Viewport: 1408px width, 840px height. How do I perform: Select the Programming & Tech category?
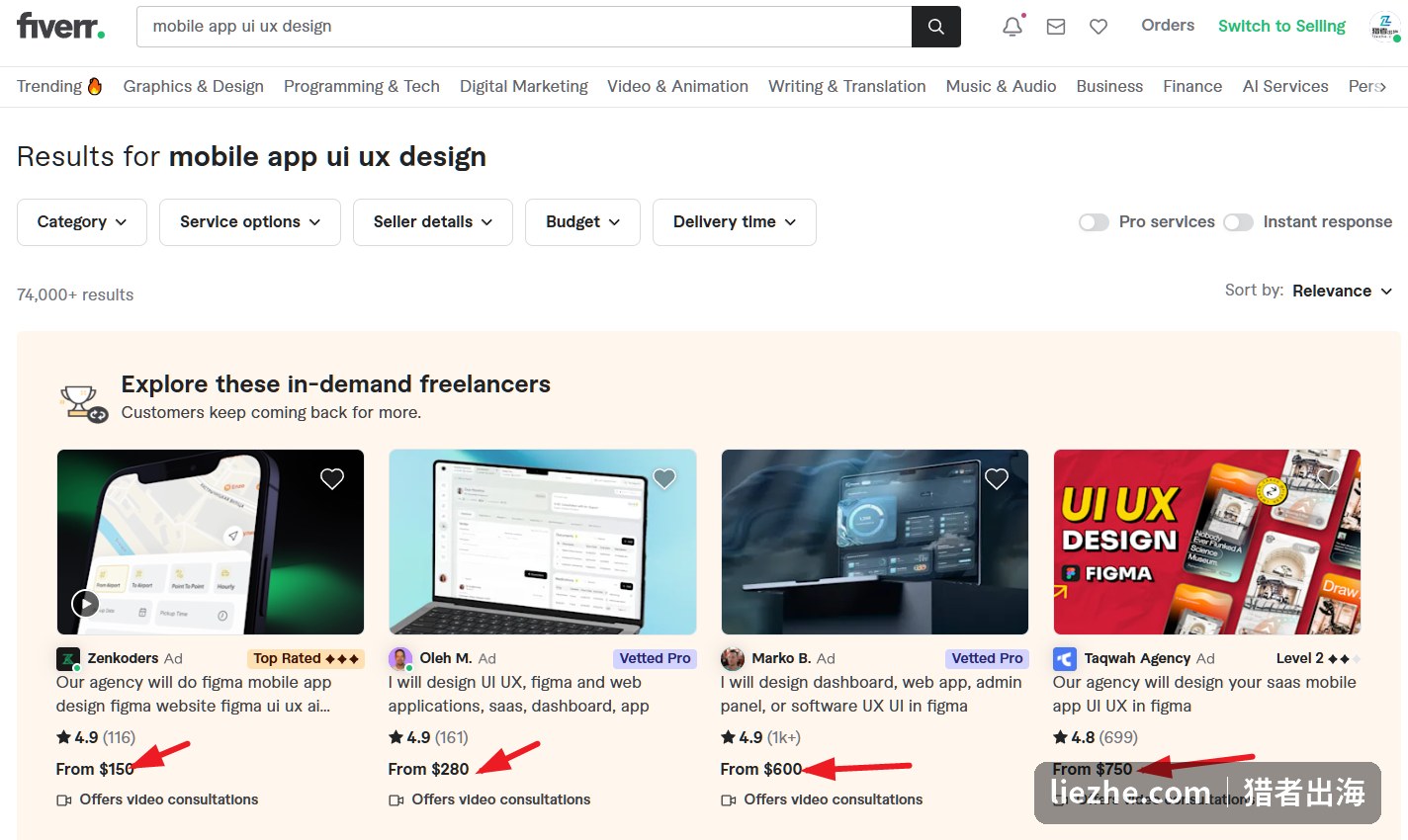click(x=362, y=86)
